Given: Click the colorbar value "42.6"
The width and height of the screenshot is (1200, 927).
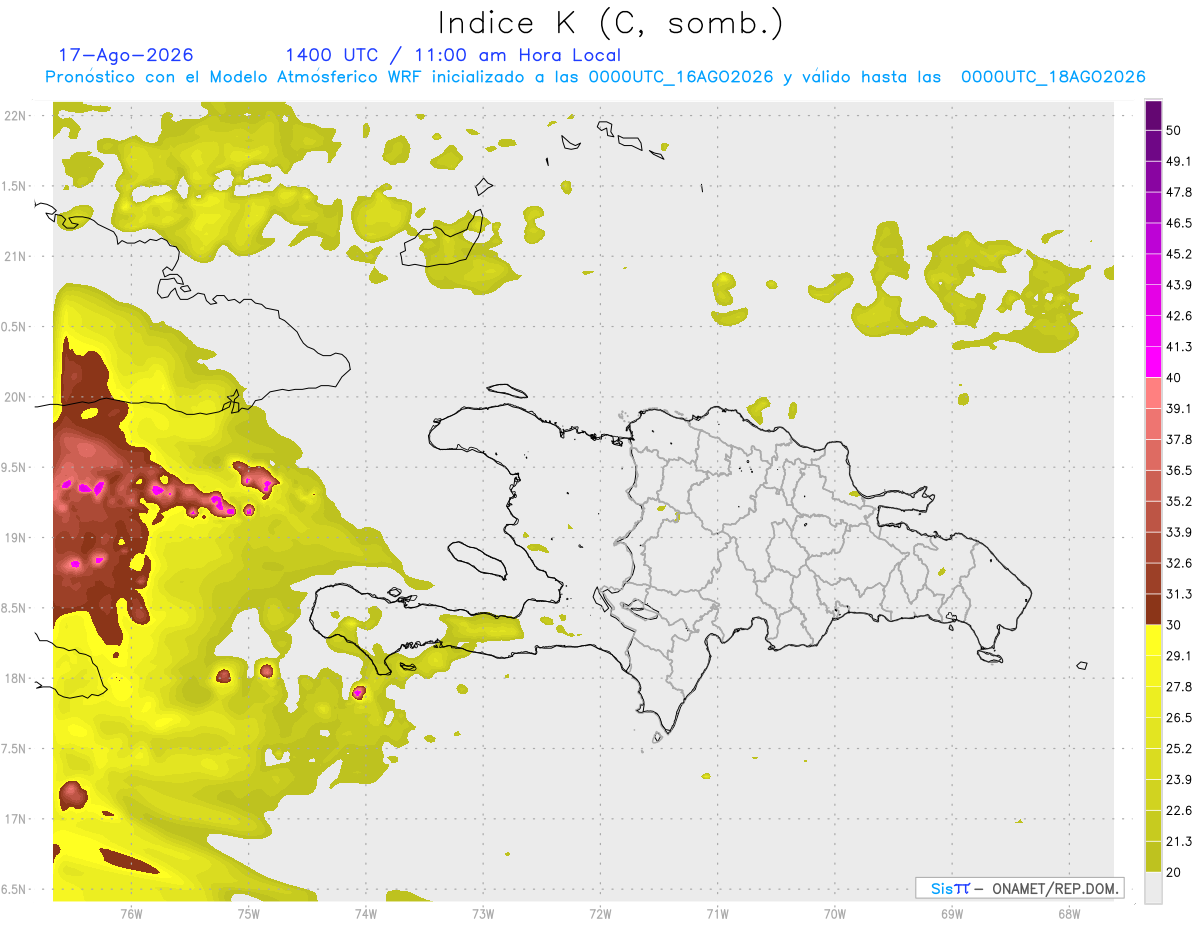Looking at the screenshot, I should [x=1179, y=316].
